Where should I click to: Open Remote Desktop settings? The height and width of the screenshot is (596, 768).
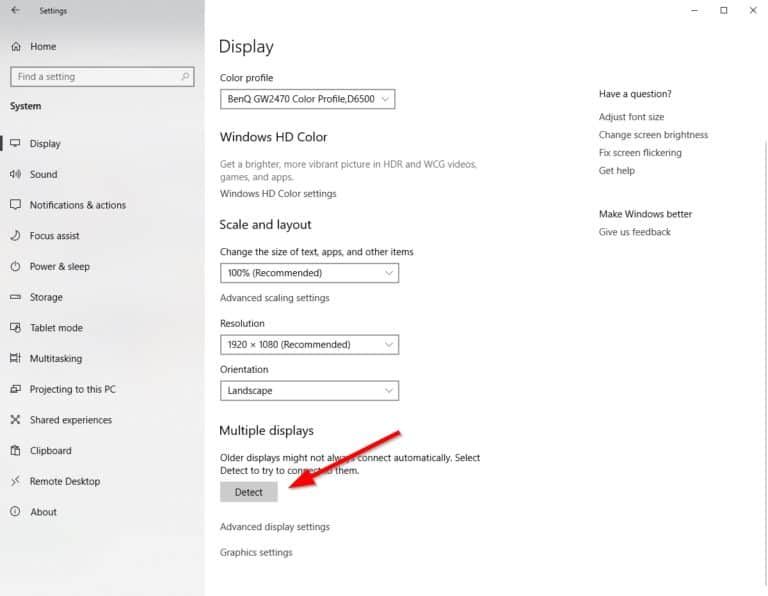[x=65, y=481]
